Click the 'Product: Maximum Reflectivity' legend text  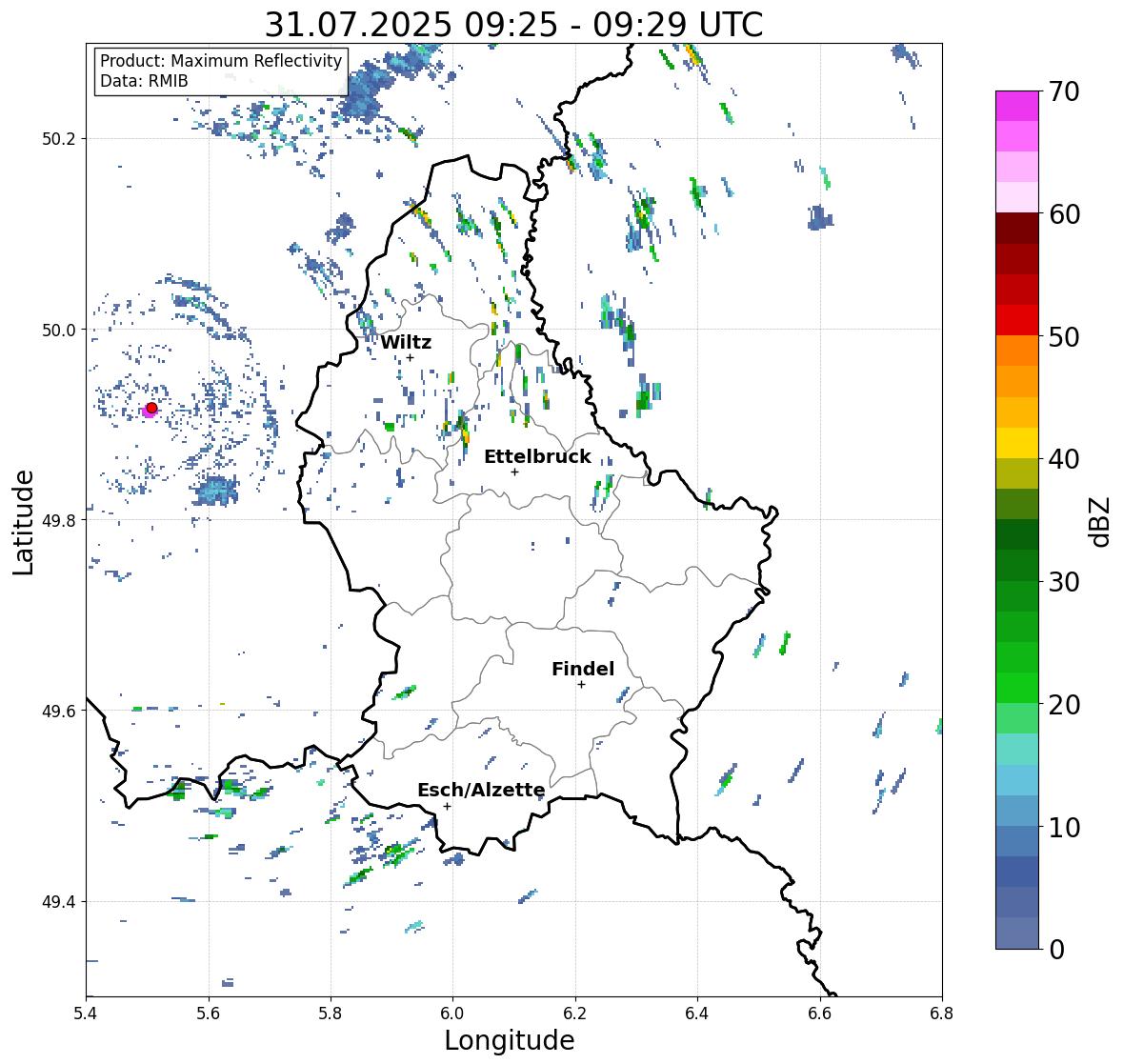coord(221,61)
